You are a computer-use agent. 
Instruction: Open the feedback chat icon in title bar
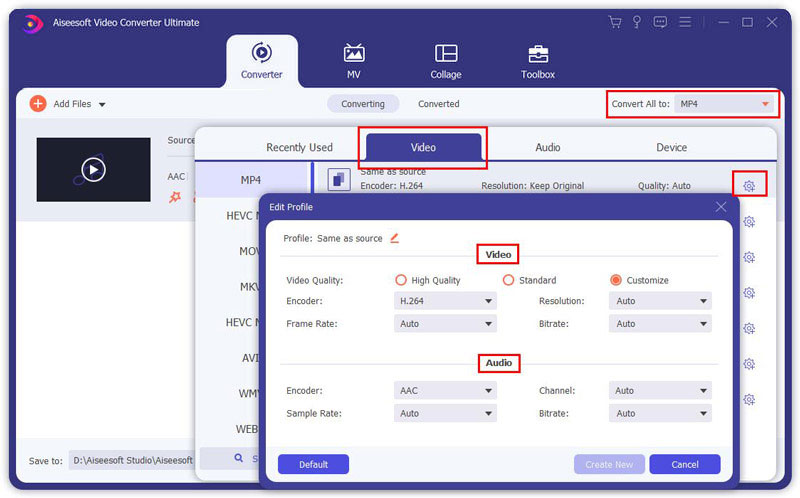[660, 22]
